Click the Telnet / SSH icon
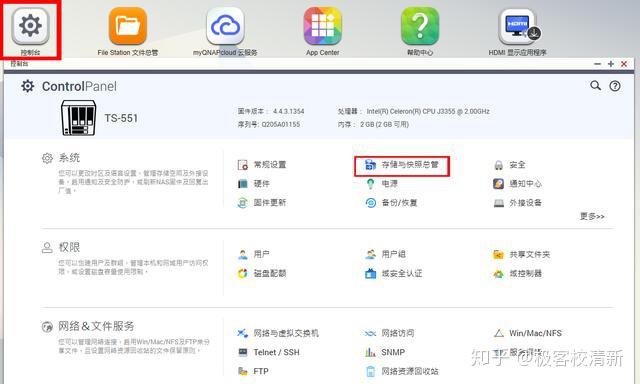 tap(243, 352)
